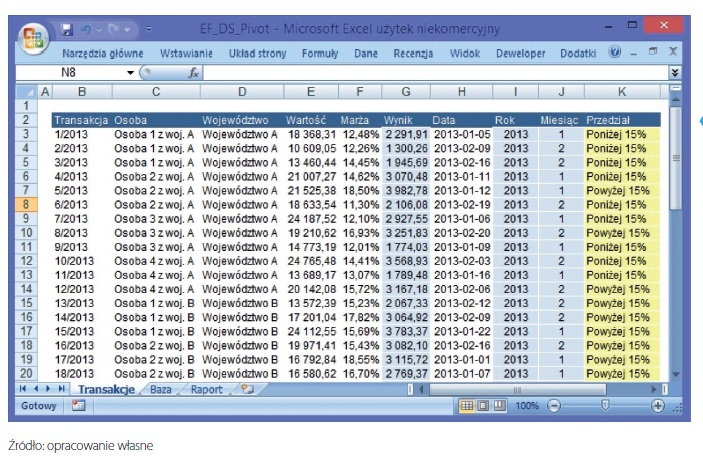
Task: Open the Baza worksheet tab
Action: pos(160,389)
